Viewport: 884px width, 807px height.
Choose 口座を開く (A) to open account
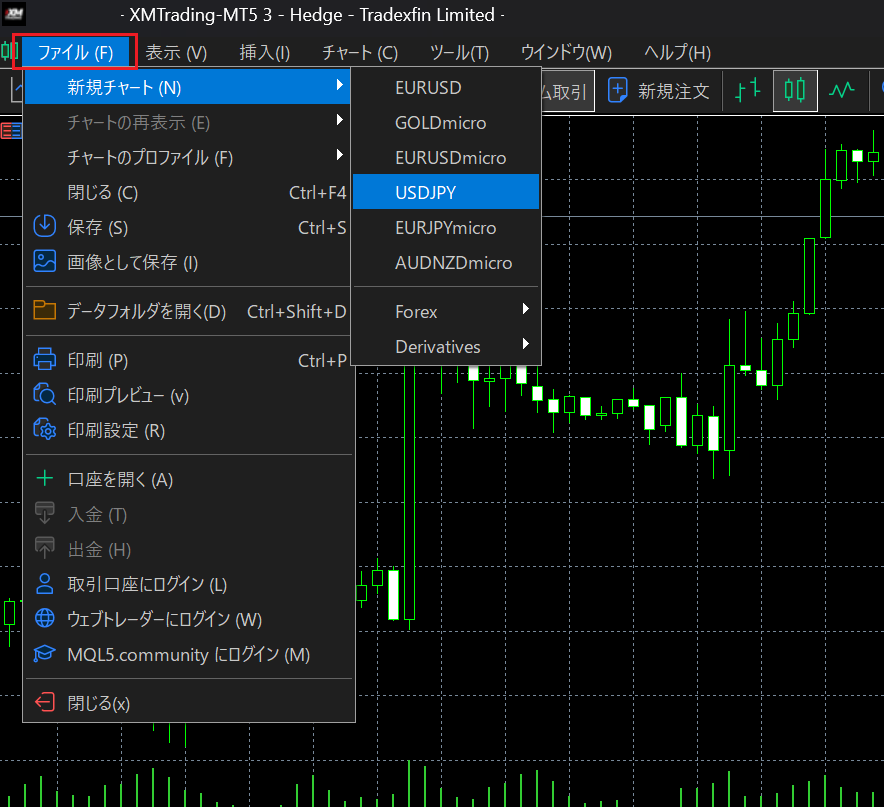pyautogui.click(x=120, y=479)
